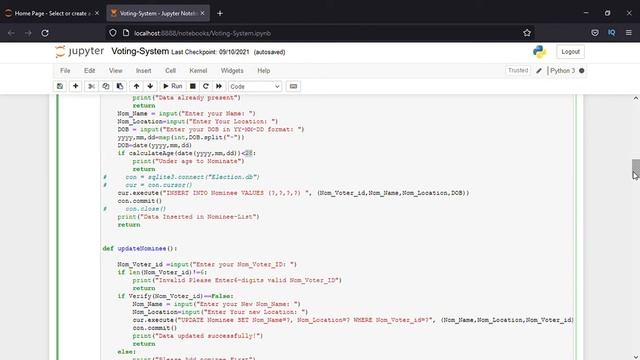Click the commented 'con.close()' line
The image size is (640, 360).
135,209
